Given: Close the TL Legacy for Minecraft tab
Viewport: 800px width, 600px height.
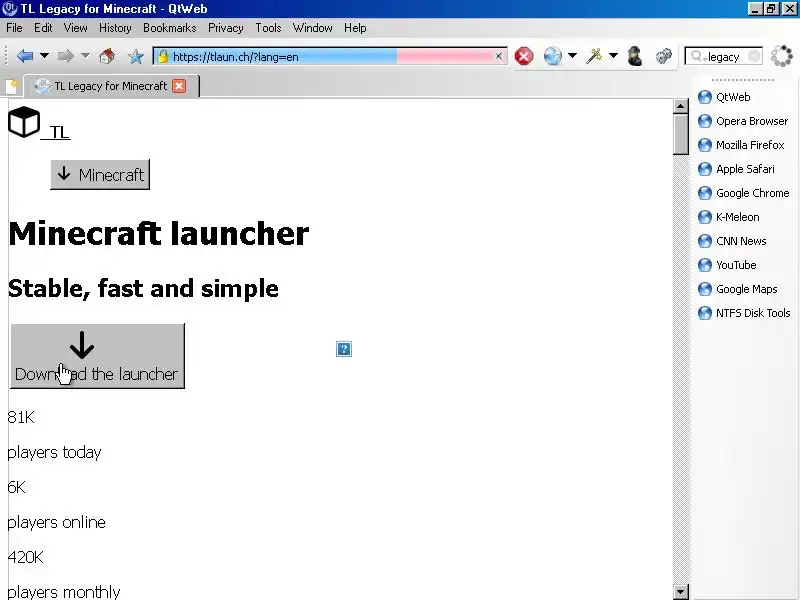Looking at the screenshot, I should 179,86.
